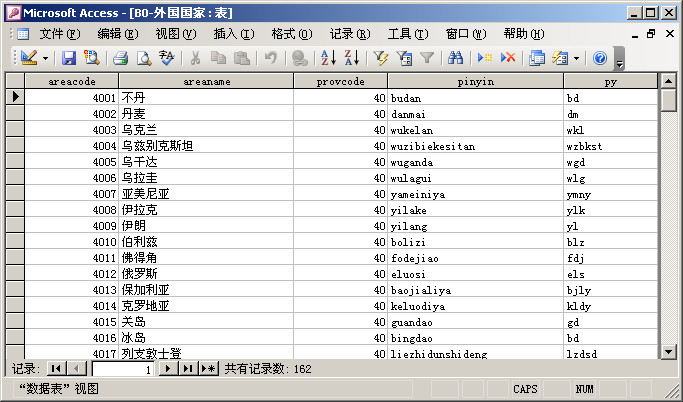Apply Filter By Selection icon
683x402 pixels.
tap(381, 57)
